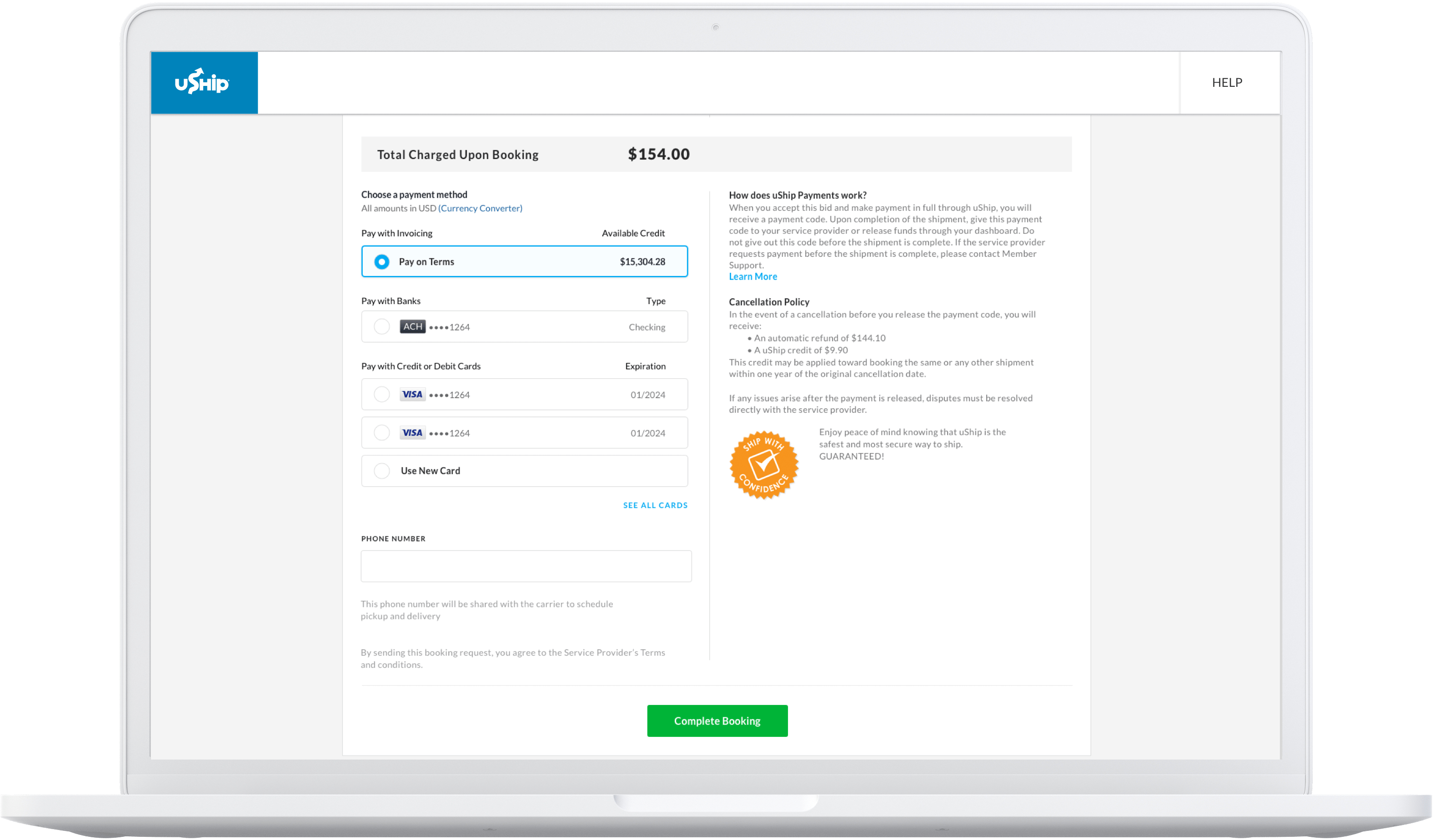The width and height of the screenshot is (1434, 840).
Task: Click the Complete Booking button
Action: pos(717,720)
